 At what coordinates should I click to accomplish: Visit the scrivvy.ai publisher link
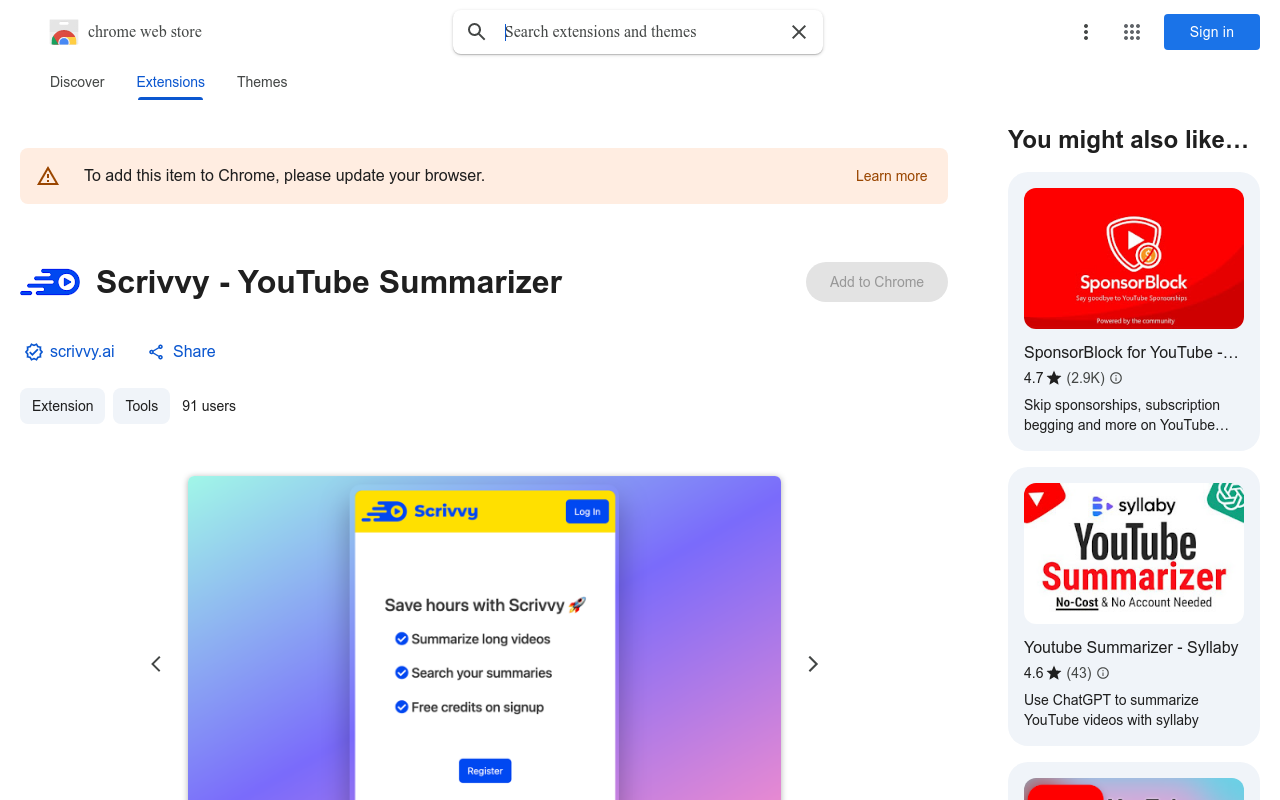(x=82, y=352)
